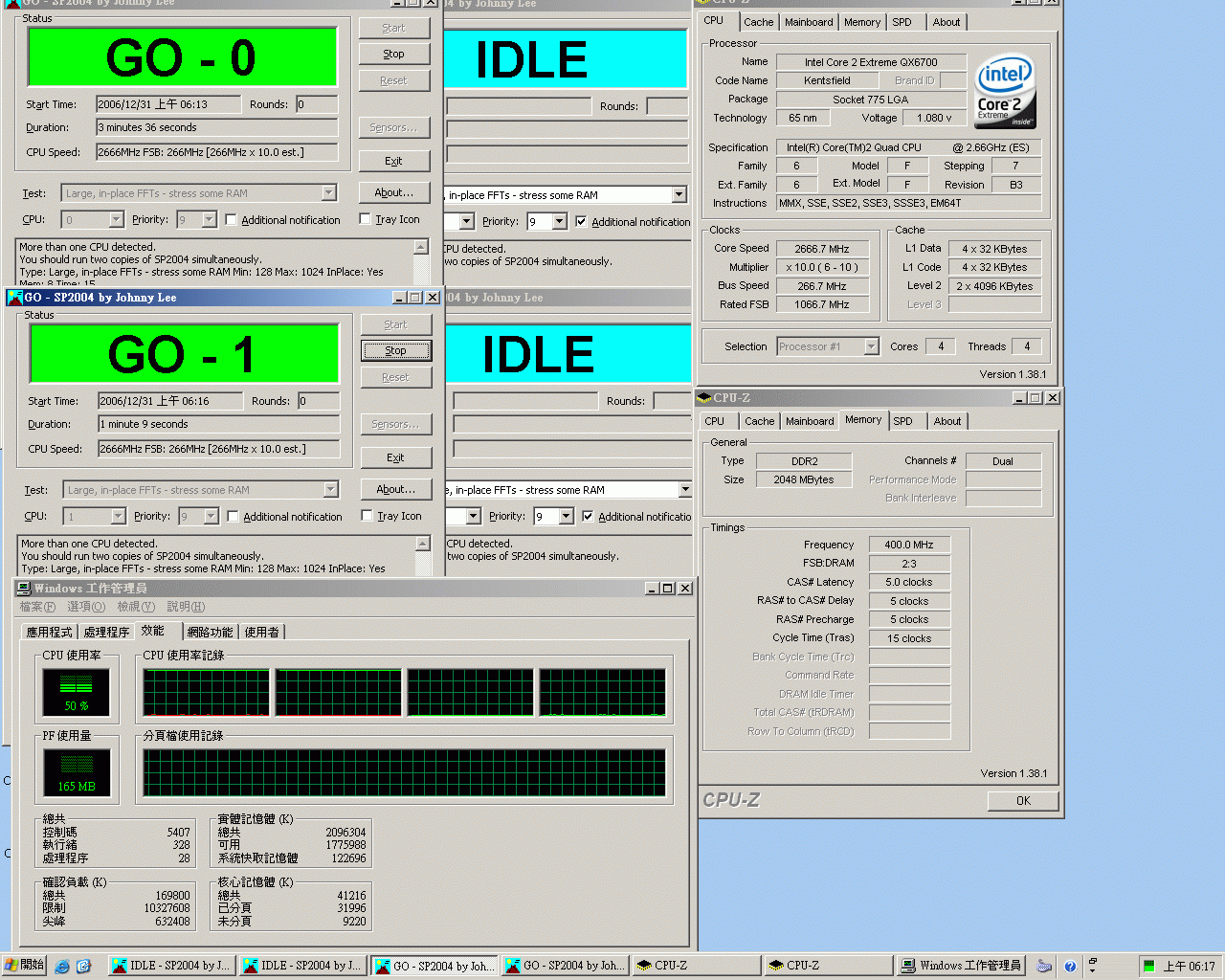This screenshot has height=980, width=1225.
Task: Click the second quick launch icon beside Internet Explorer
Action: pos(83,967)
